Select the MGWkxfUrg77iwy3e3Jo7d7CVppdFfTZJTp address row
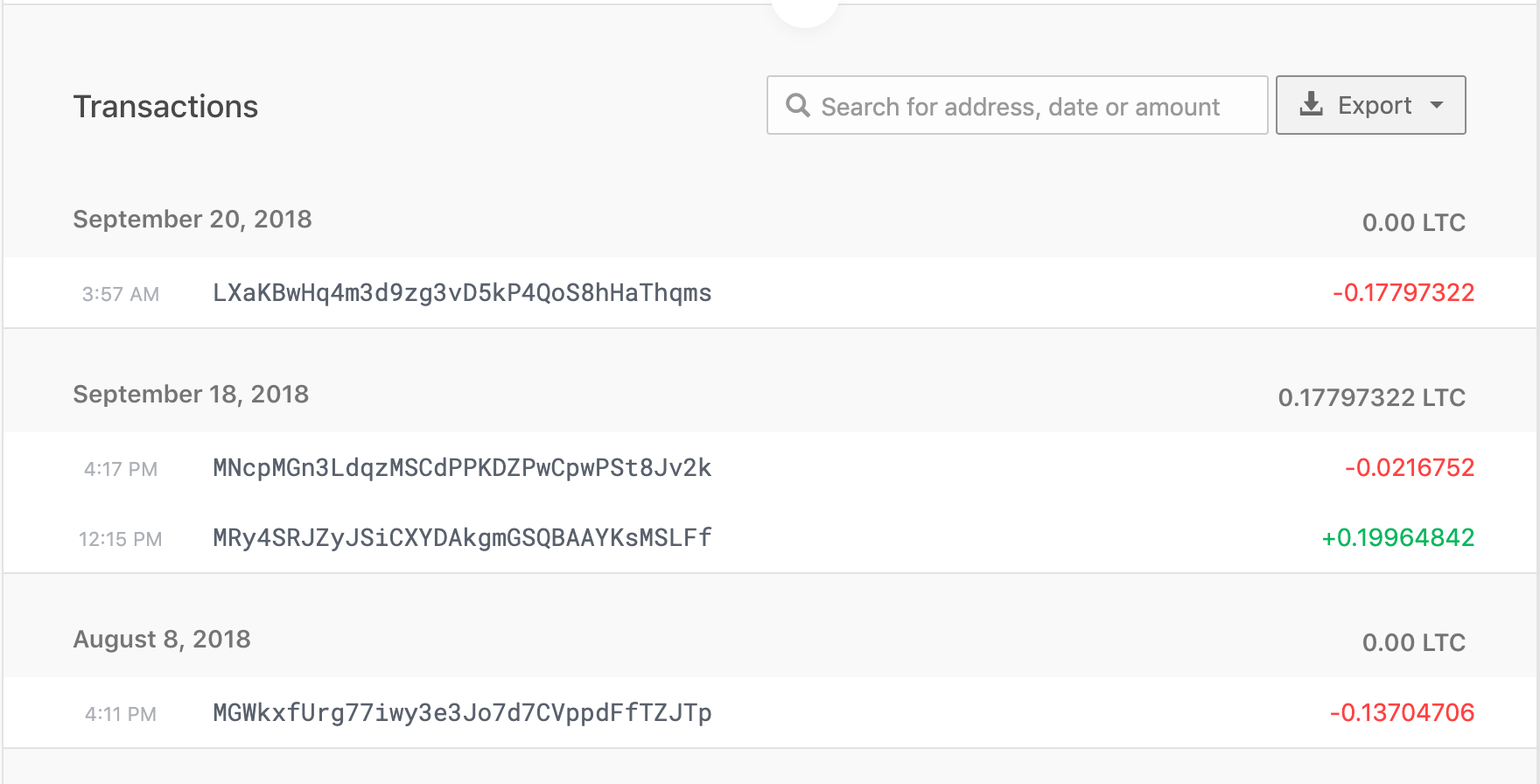Screen dimensions: 1540x784 [462, 712]
